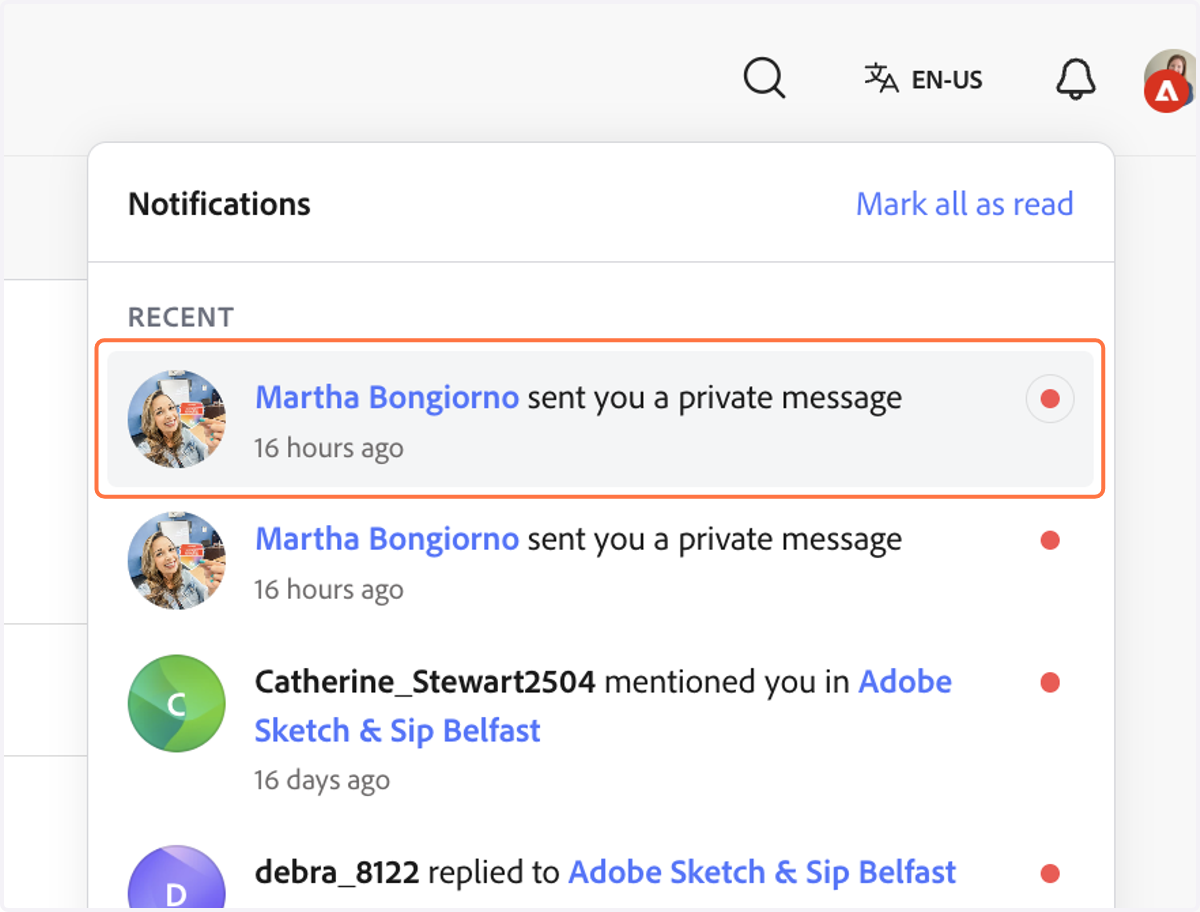Toggle unread dot on Catherine_Stewart2504 notification
This screenshot has height=912, width=1200.
click(1050, 683)
